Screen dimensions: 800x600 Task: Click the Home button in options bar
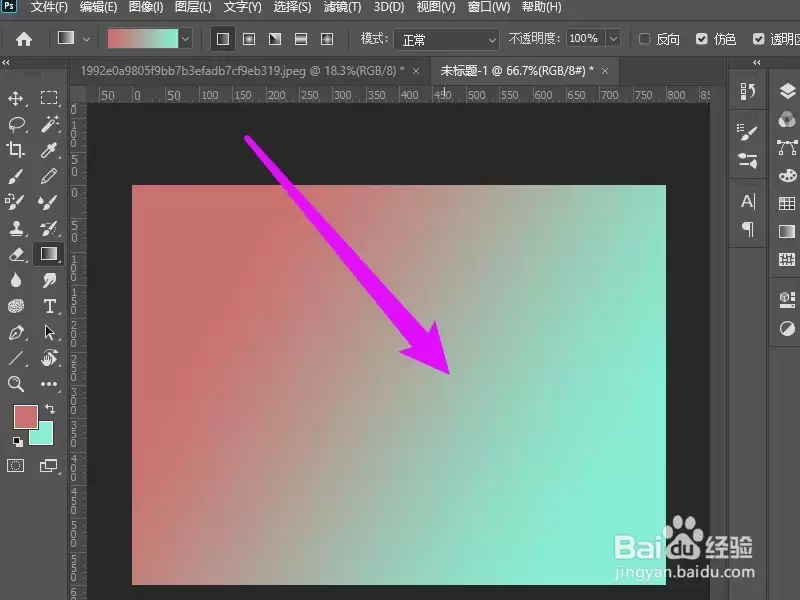[23, 39]
